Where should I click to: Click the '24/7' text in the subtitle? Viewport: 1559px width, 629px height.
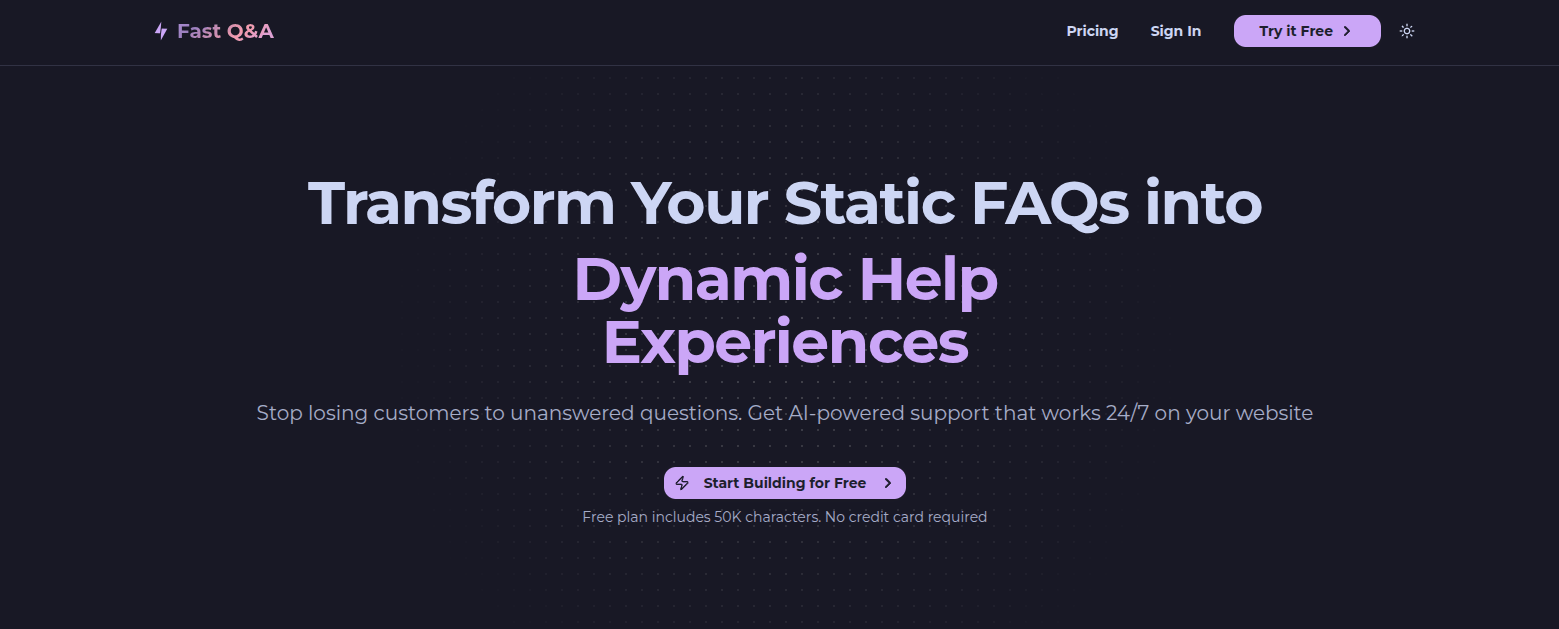[1127, 413]
